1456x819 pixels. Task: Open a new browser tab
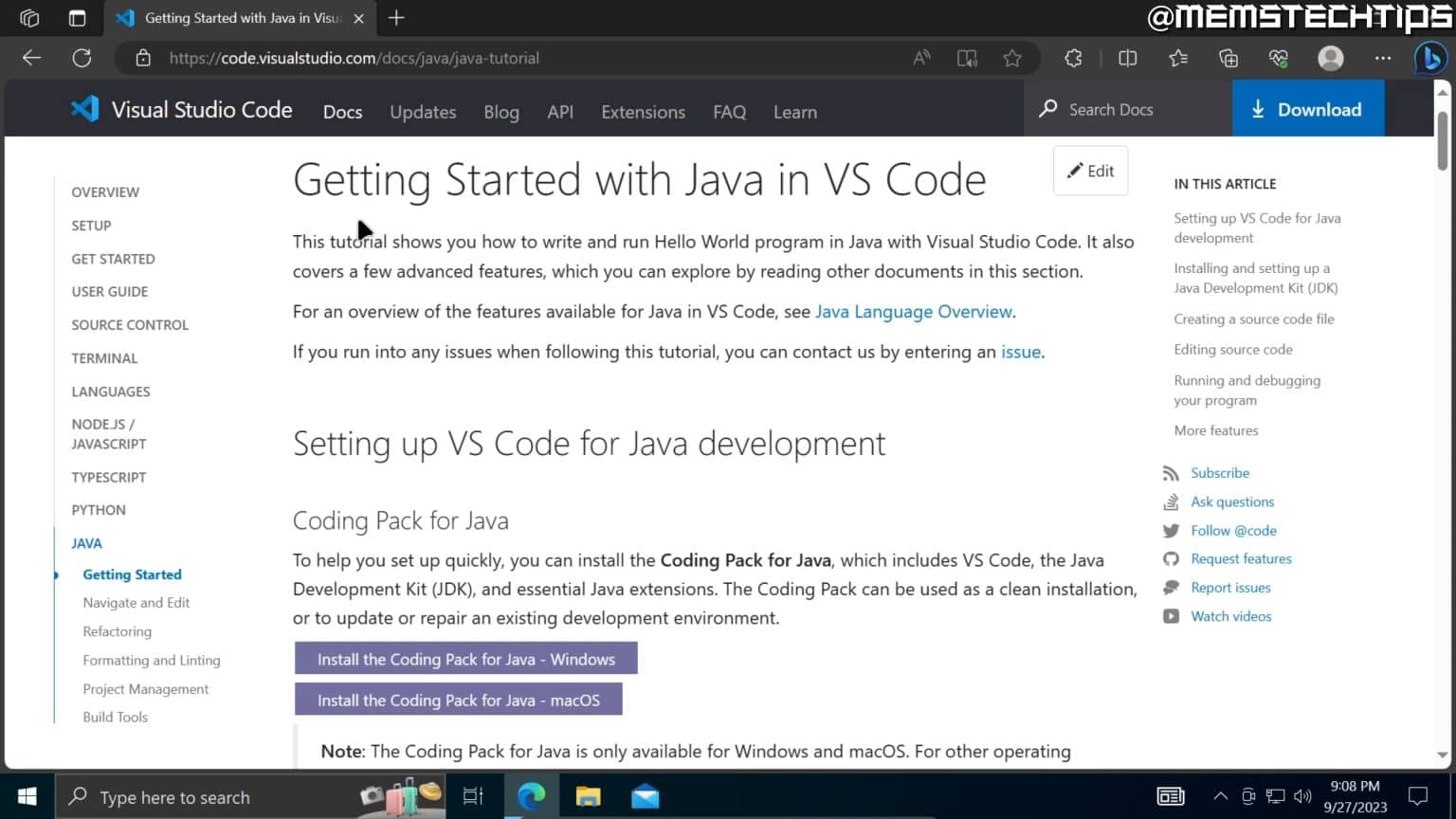click(396, 18)
